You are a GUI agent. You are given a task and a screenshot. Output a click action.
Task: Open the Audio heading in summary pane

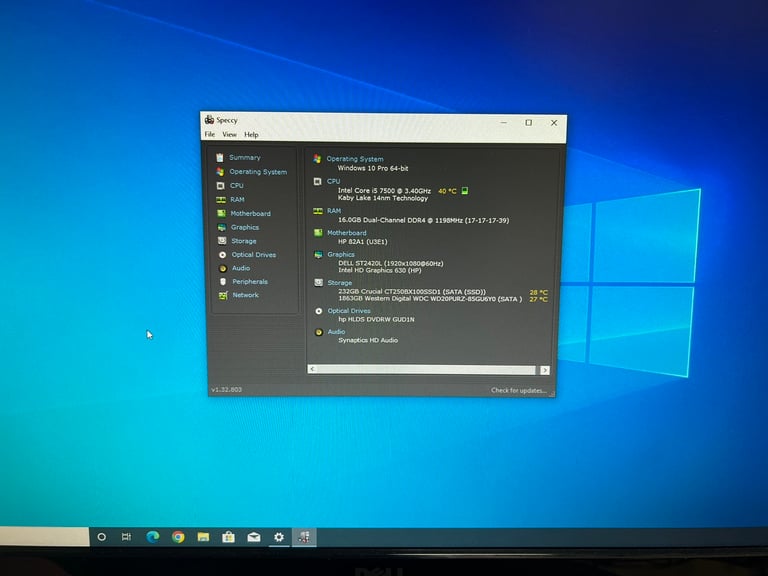tap(336, 332)
